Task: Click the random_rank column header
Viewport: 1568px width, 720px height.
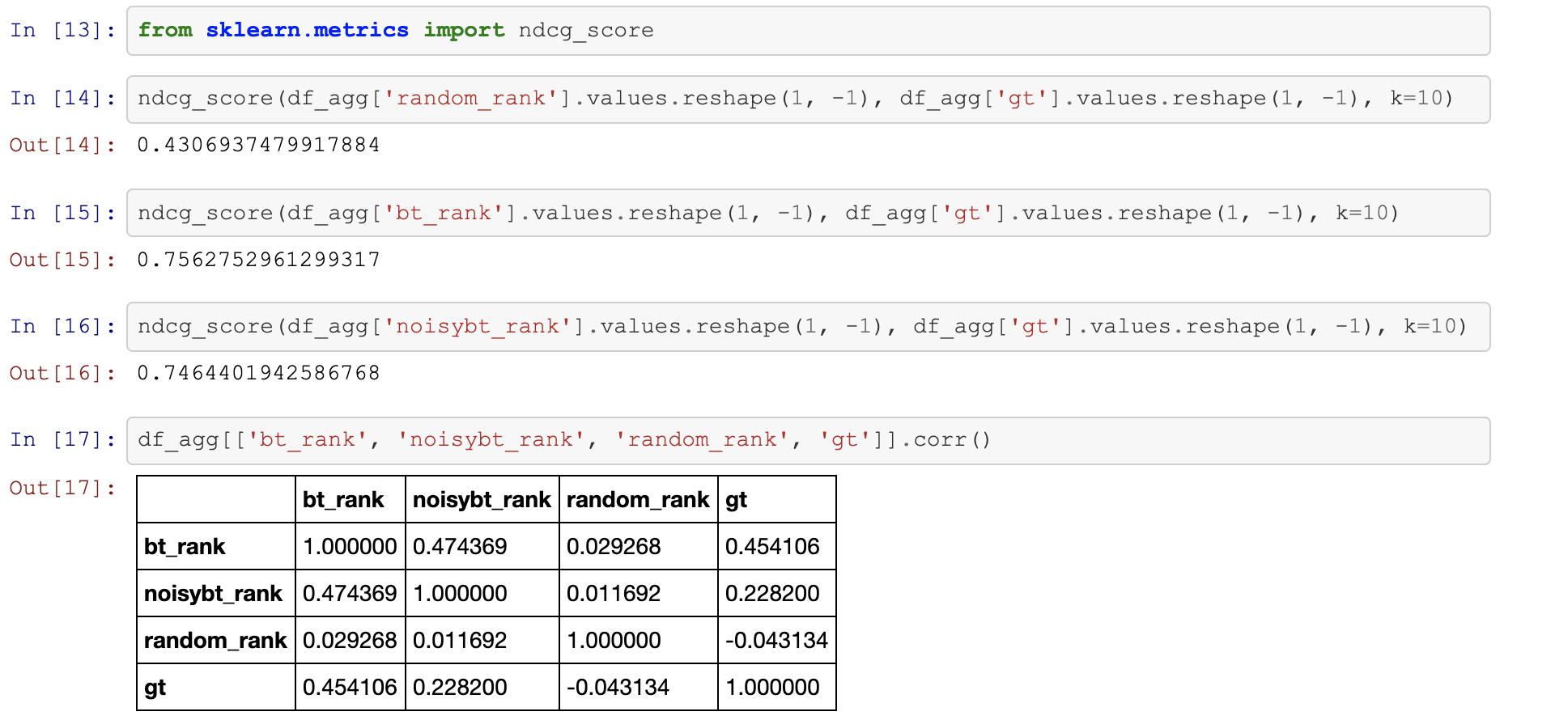Action: (x=639, y=500)
